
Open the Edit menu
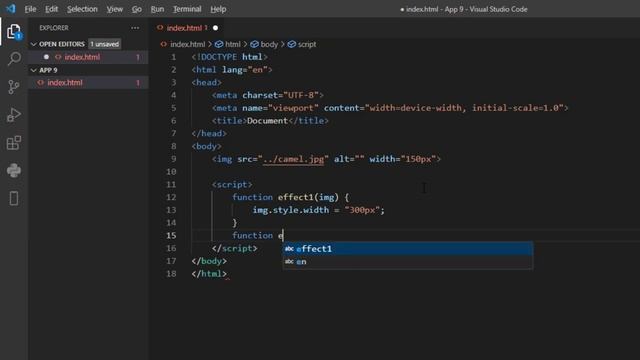(51, 9)
